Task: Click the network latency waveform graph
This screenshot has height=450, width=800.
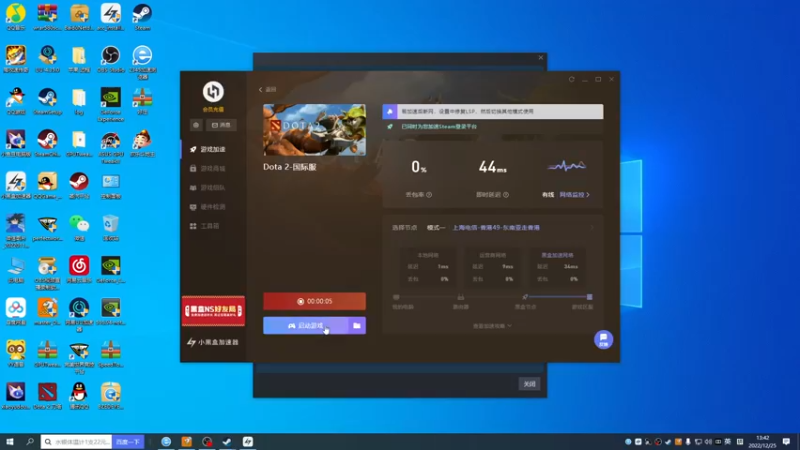Action: tap(566, 166)
